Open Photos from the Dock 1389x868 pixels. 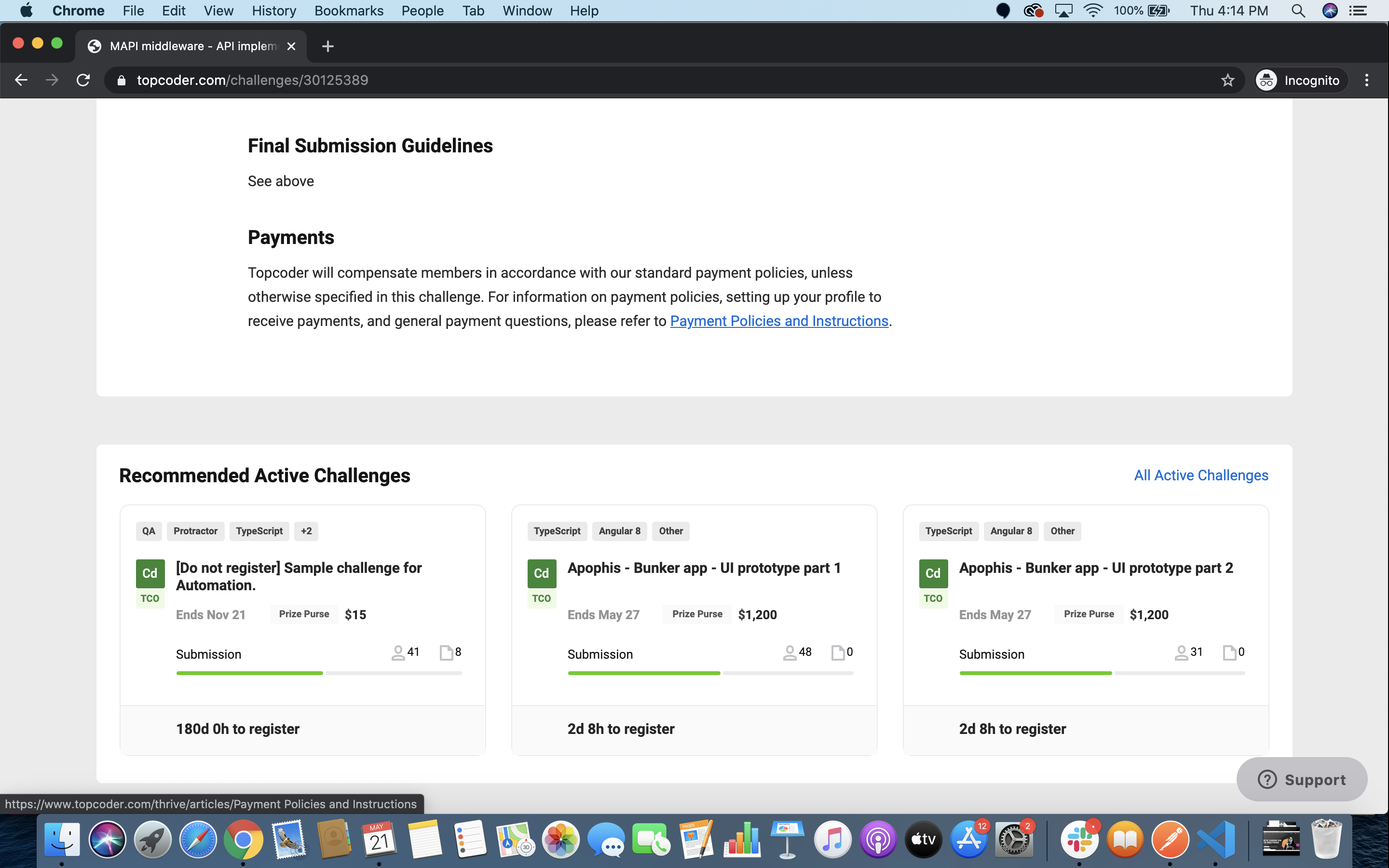click(561, 840)
